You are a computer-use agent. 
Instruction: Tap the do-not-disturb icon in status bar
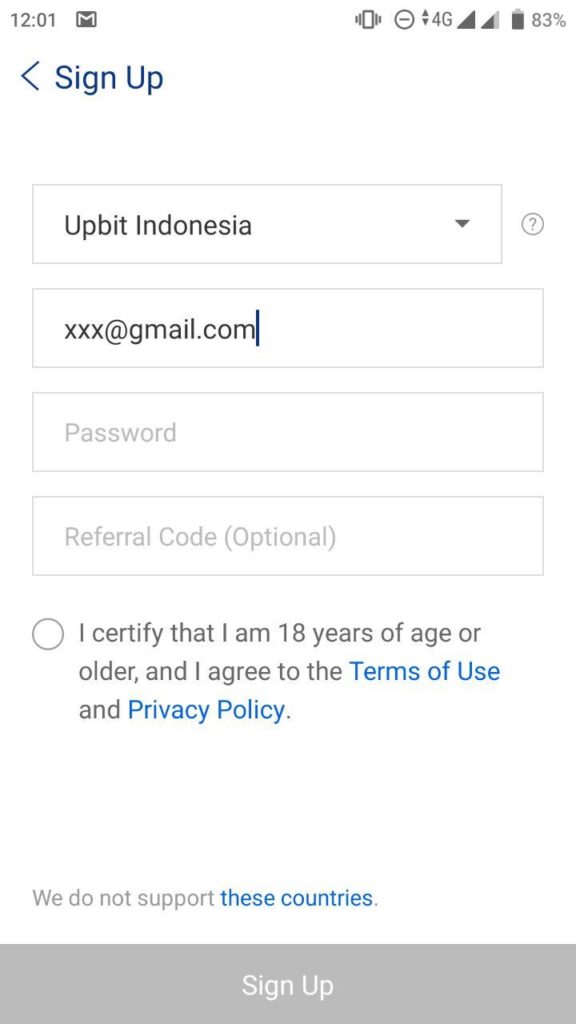pyautogui.click(x=404, y=20)
